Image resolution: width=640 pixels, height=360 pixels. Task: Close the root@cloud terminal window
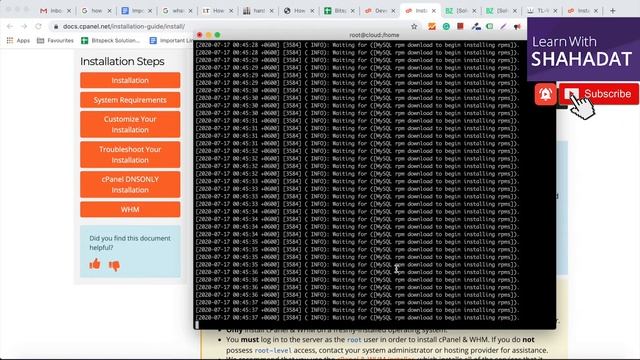(x=200, y=35)
